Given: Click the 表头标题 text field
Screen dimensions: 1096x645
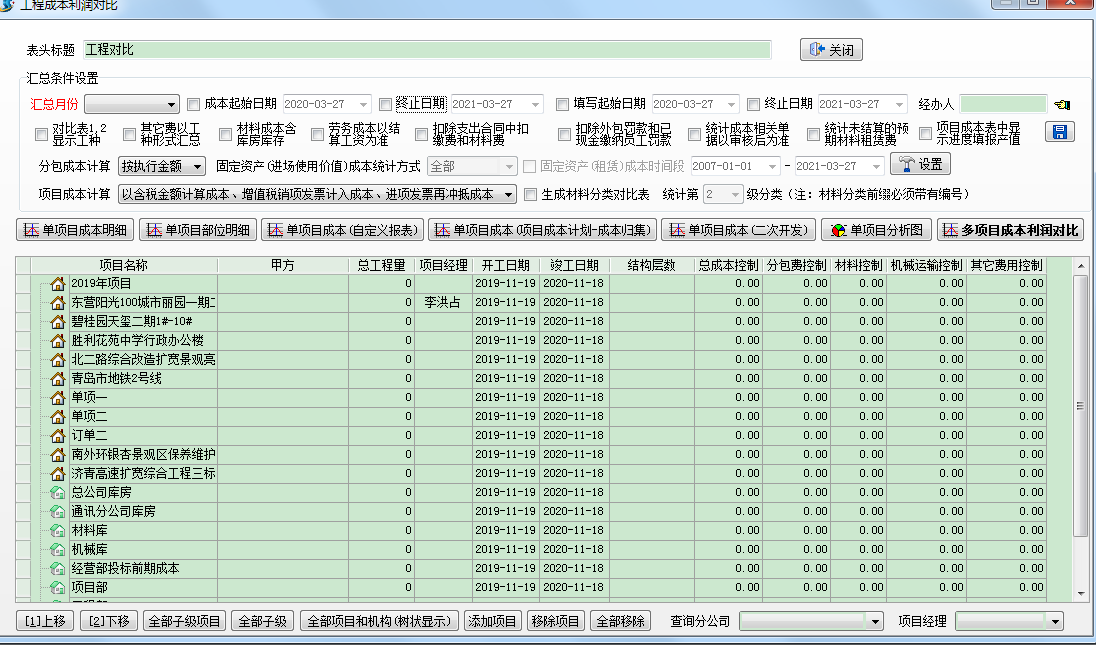Looking at the screenshot, I should pyautogui.click(x=427, y=50).
